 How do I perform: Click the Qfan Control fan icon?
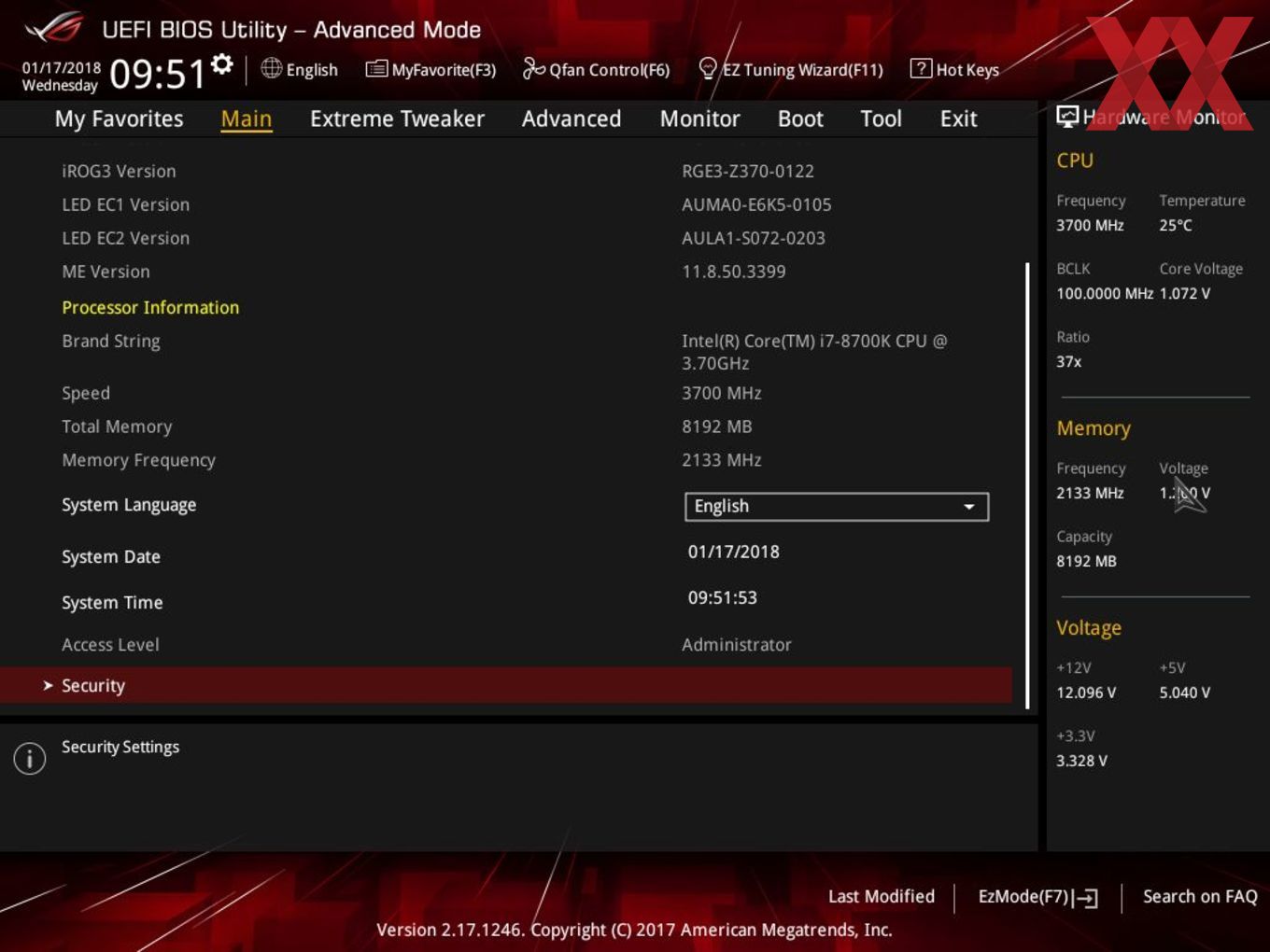point(533,68)
